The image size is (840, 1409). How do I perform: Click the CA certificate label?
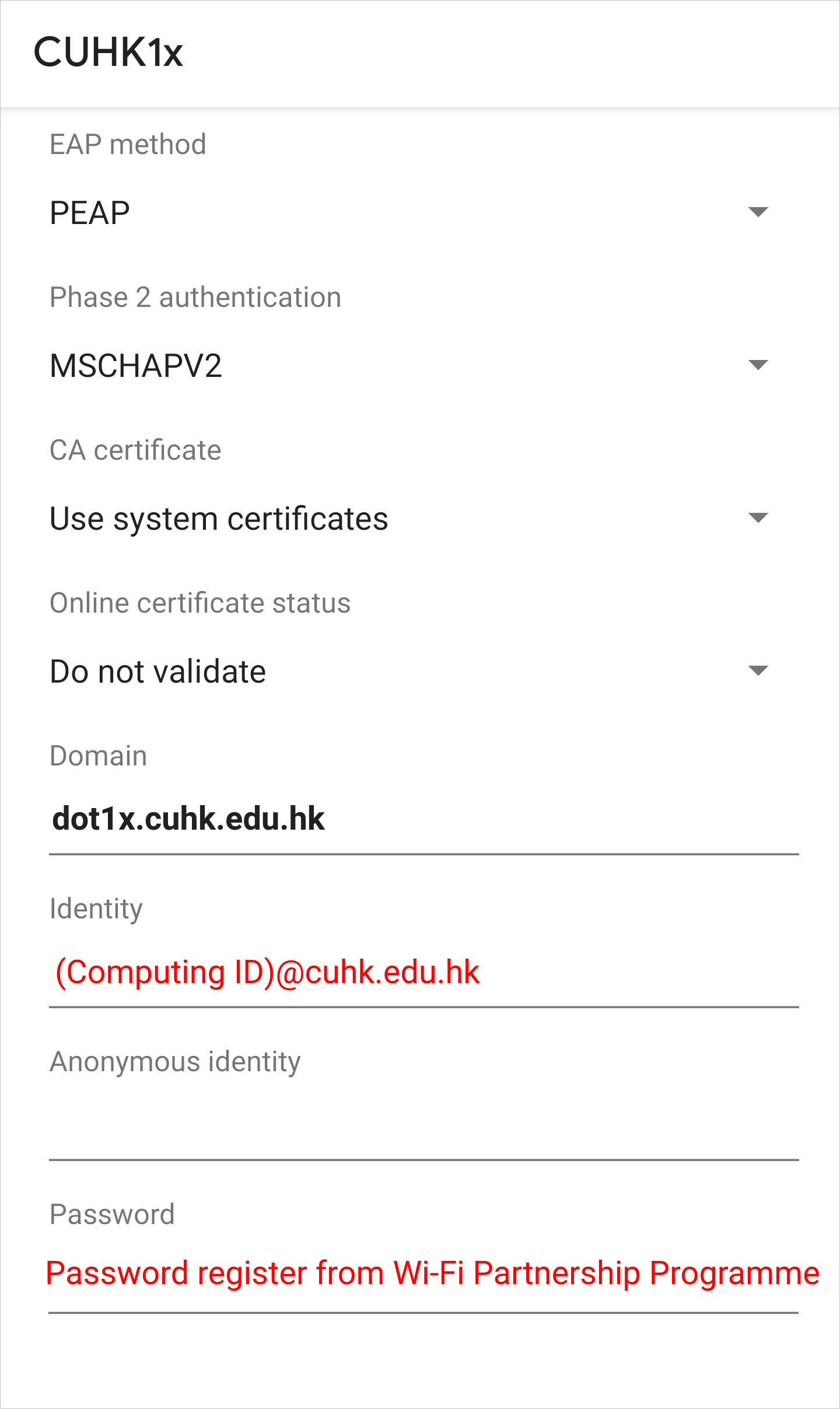click(x=135, y=450)
